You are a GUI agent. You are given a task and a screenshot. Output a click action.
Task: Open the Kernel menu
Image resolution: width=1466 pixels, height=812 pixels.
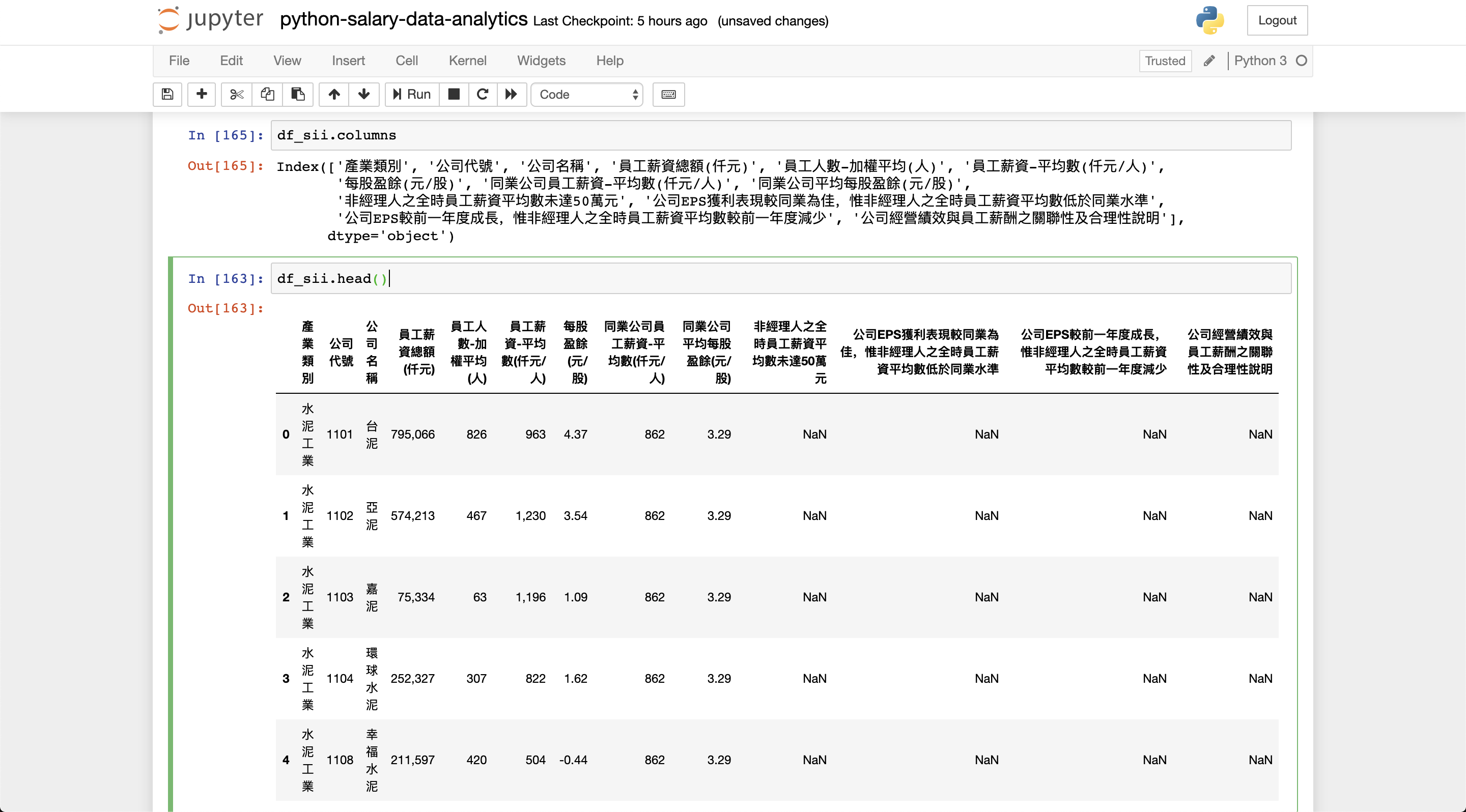point(468,61)
